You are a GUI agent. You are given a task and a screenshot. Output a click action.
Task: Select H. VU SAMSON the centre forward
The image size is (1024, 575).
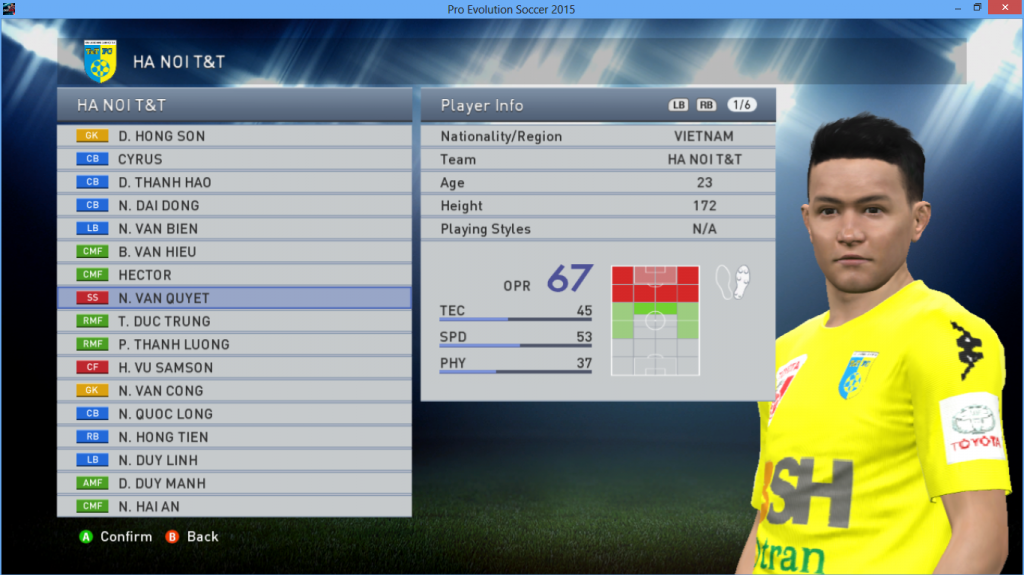[234, 367]
